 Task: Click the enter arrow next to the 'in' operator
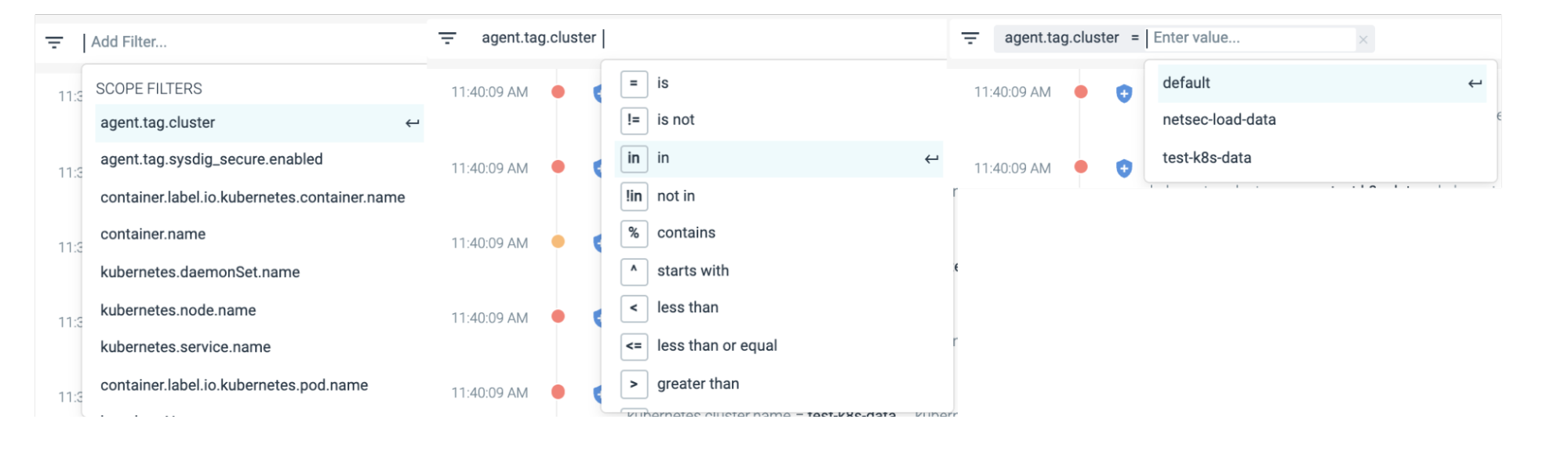pos(930,158)
